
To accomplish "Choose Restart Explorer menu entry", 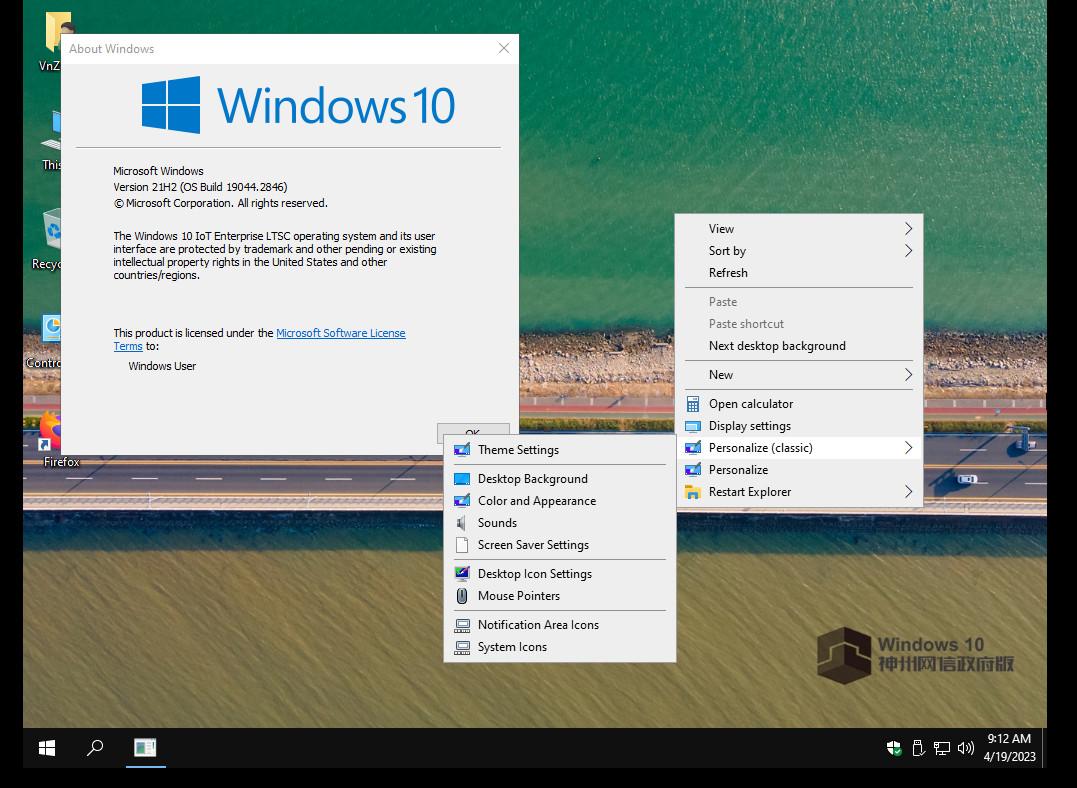I will point(800,492).
